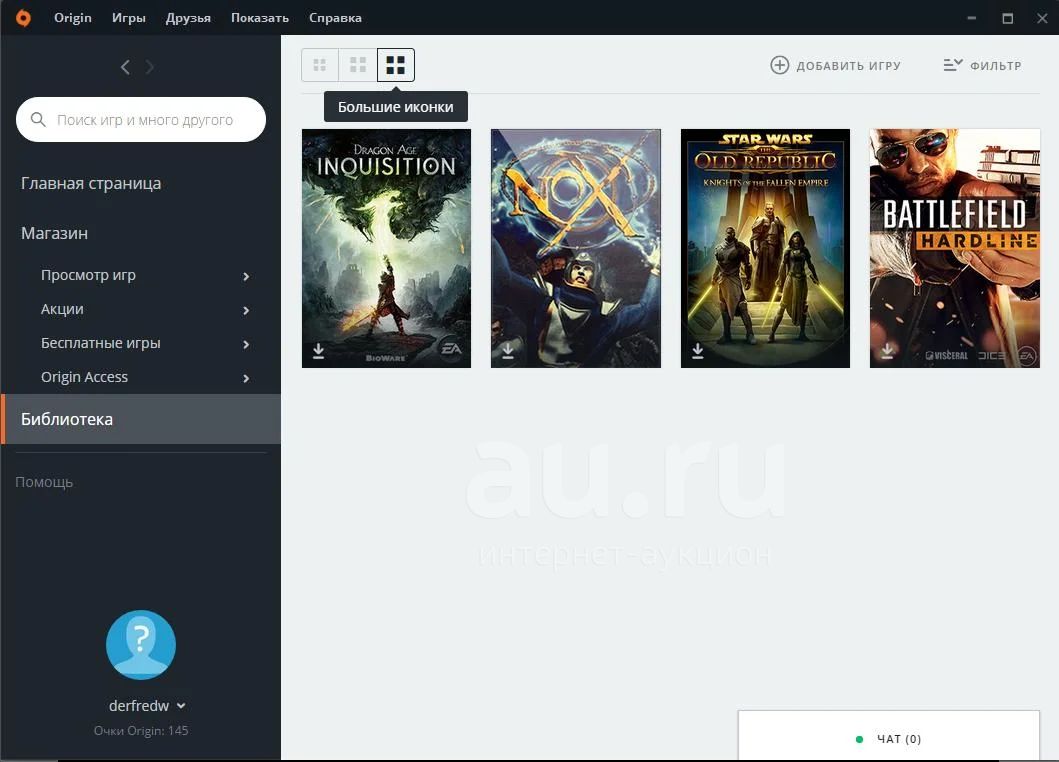
Task: Focus the game search field
Action: tap(141, 120)
